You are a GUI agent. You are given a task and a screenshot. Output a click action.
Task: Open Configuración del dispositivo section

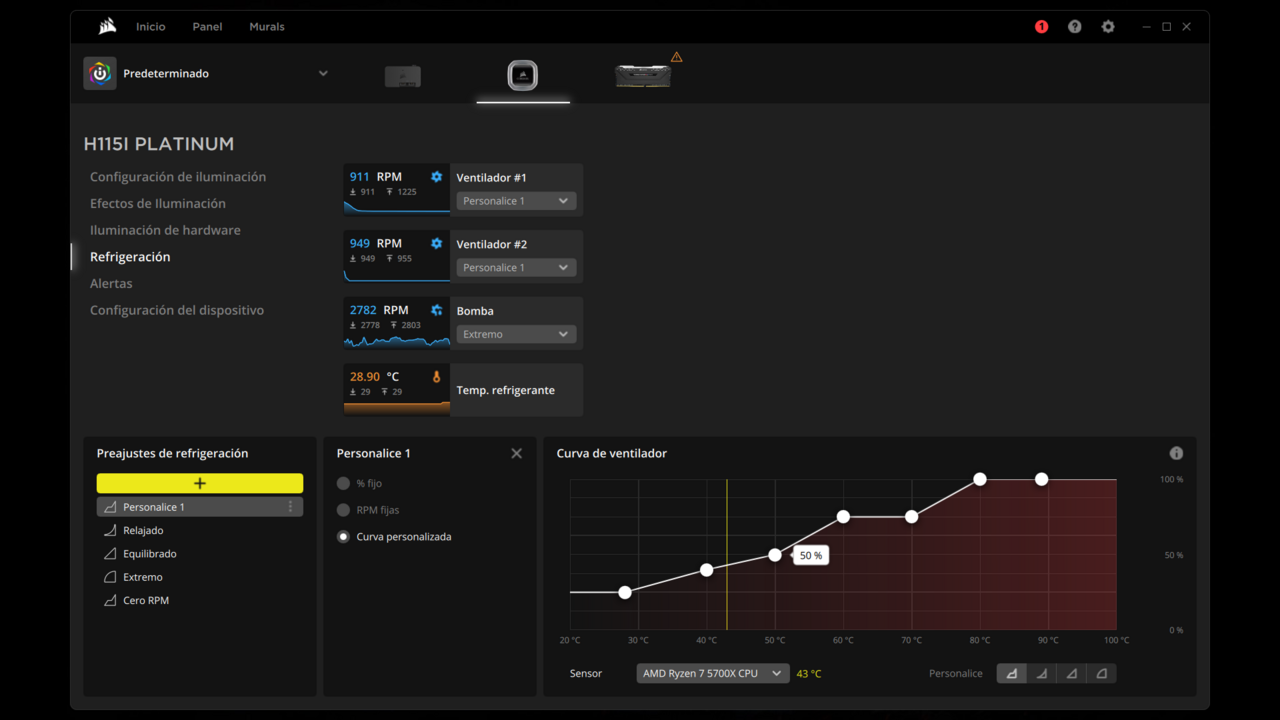[x=177, y=310]
